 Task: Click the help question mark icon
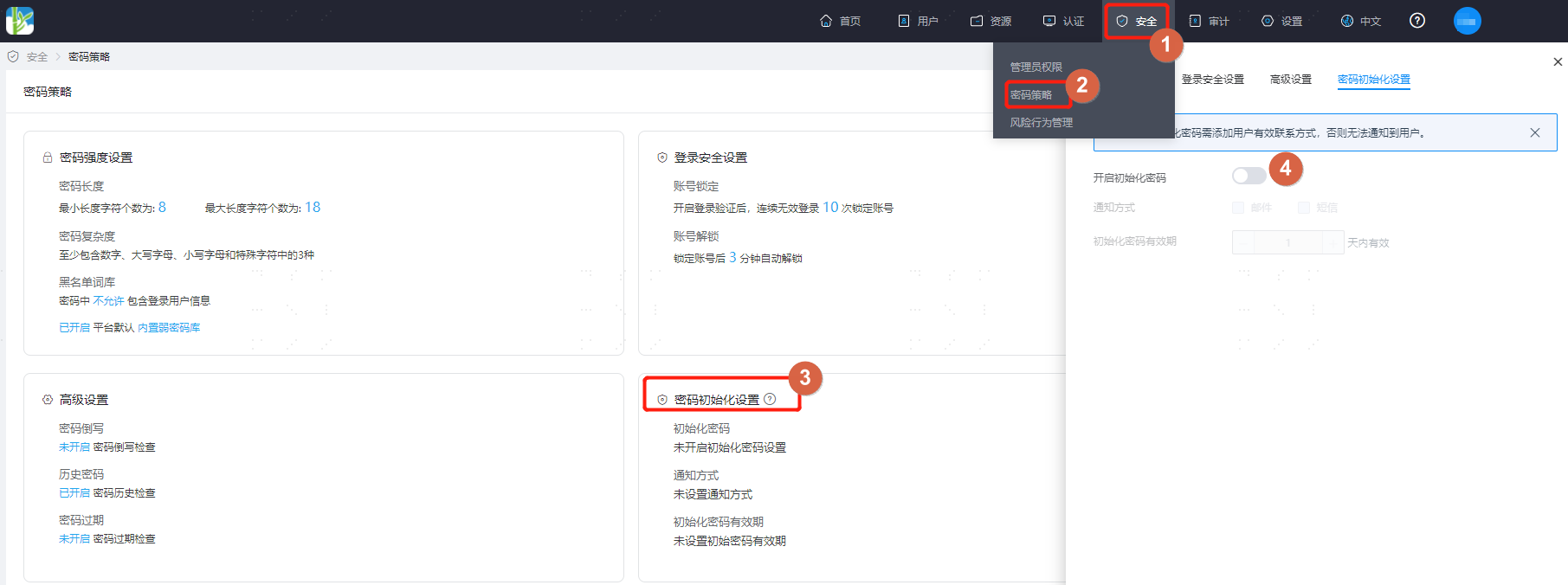1417,21
